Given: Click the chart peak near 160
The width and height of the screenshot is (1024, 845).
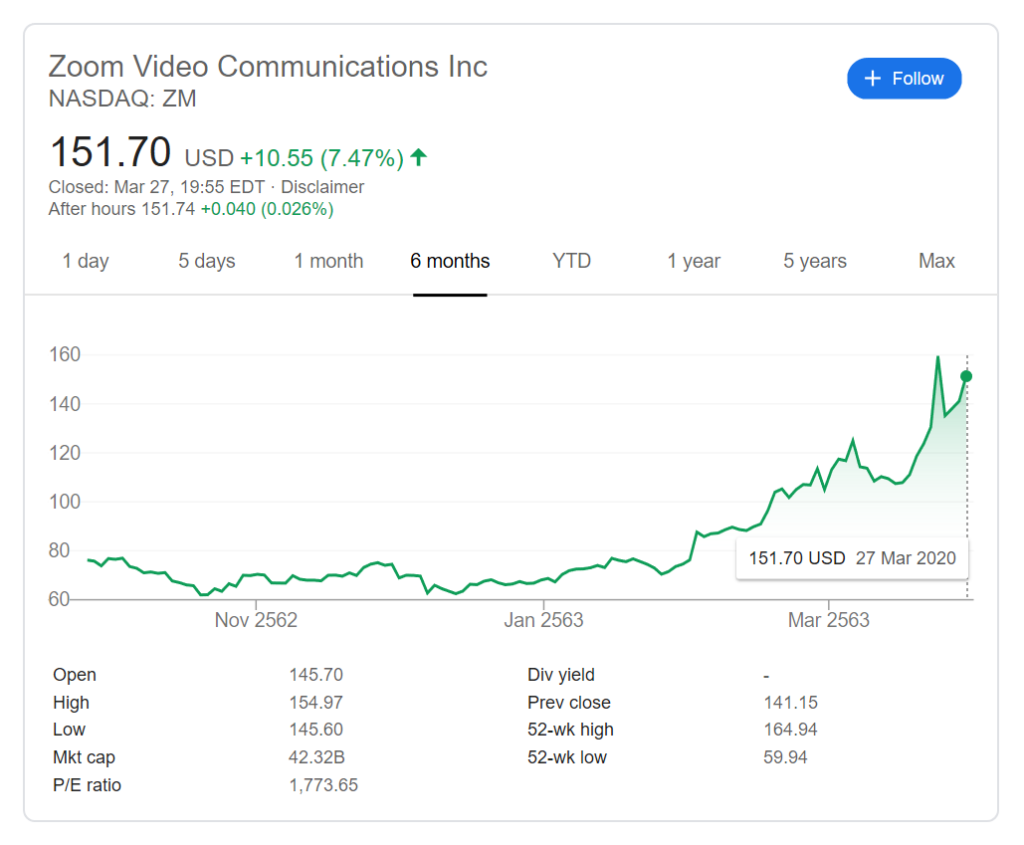Looking at the screenshot, I should pos(938,358).
